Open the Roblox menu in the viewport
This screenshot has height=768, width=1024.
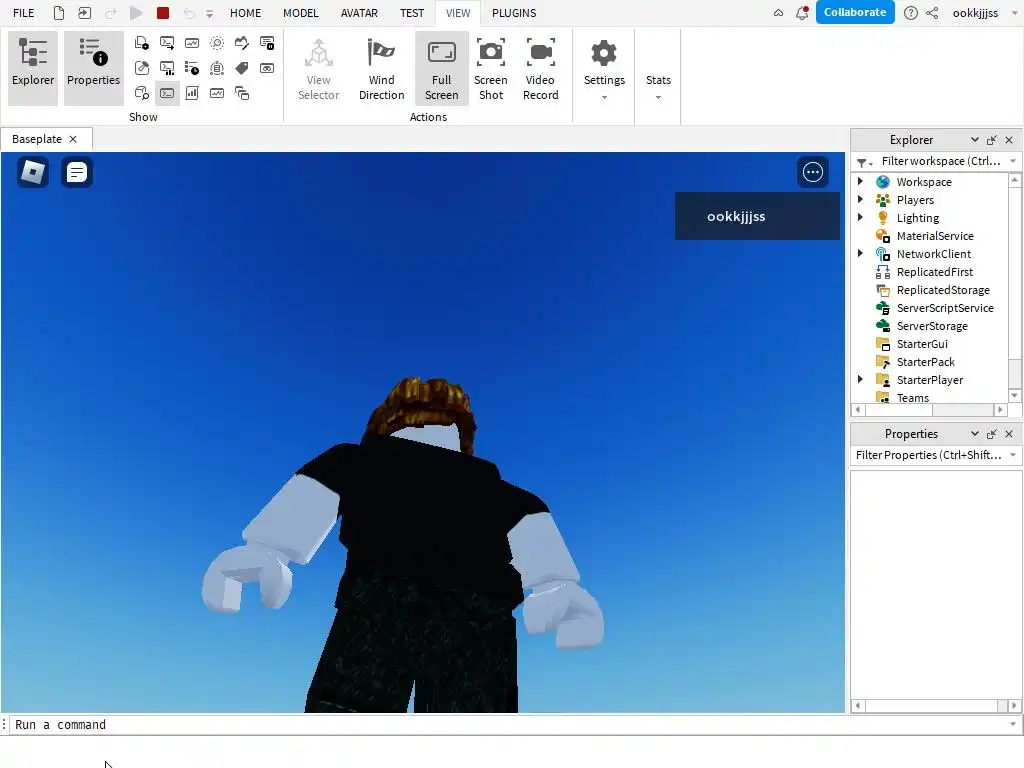tap(33, 172)
